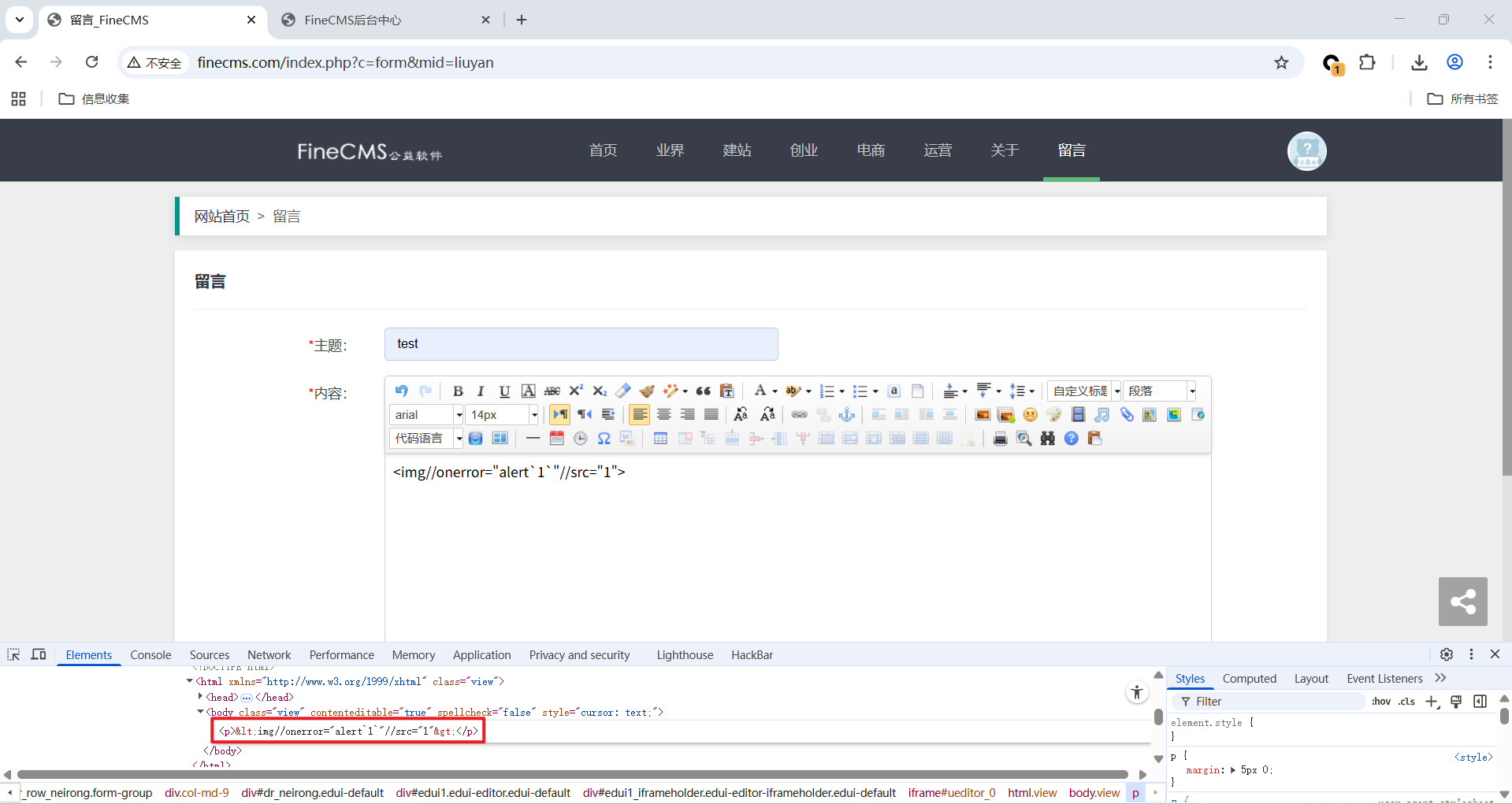Open the HackBar tab
This screenshot has height=804, width=1512.
(x=752, y=655)
